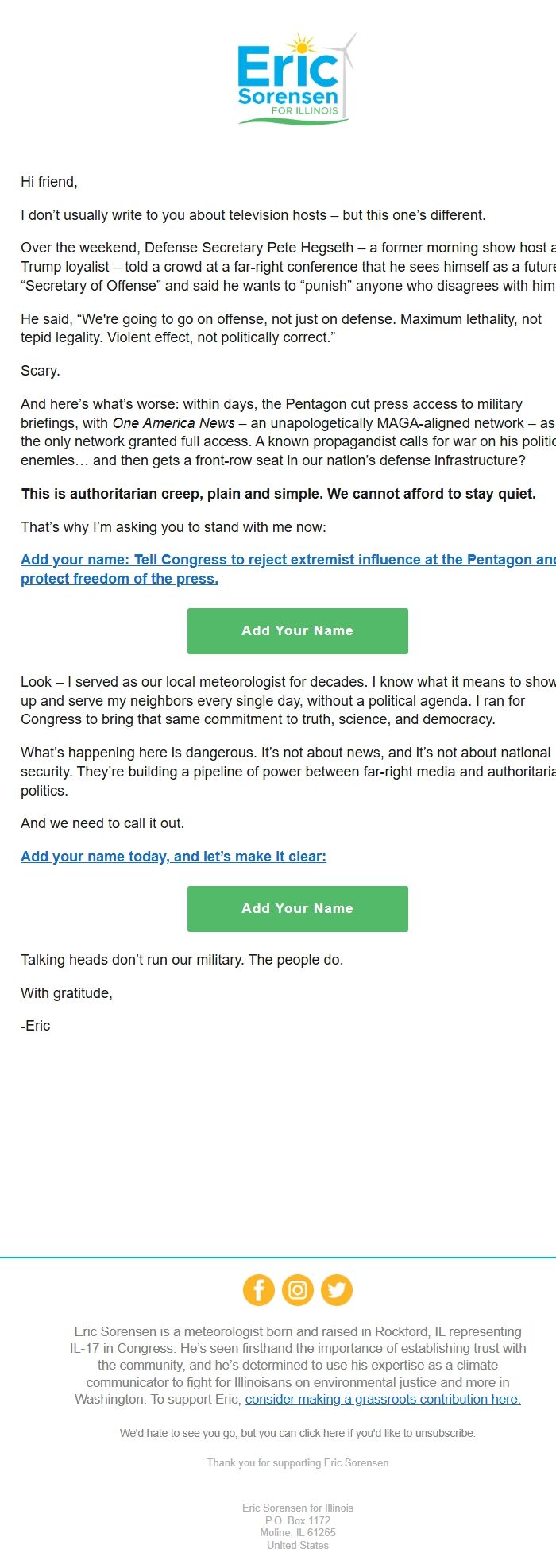Follow the 'Add your name today' link
The height and width of the screenshot is (1568, 556).
point(173,856)
